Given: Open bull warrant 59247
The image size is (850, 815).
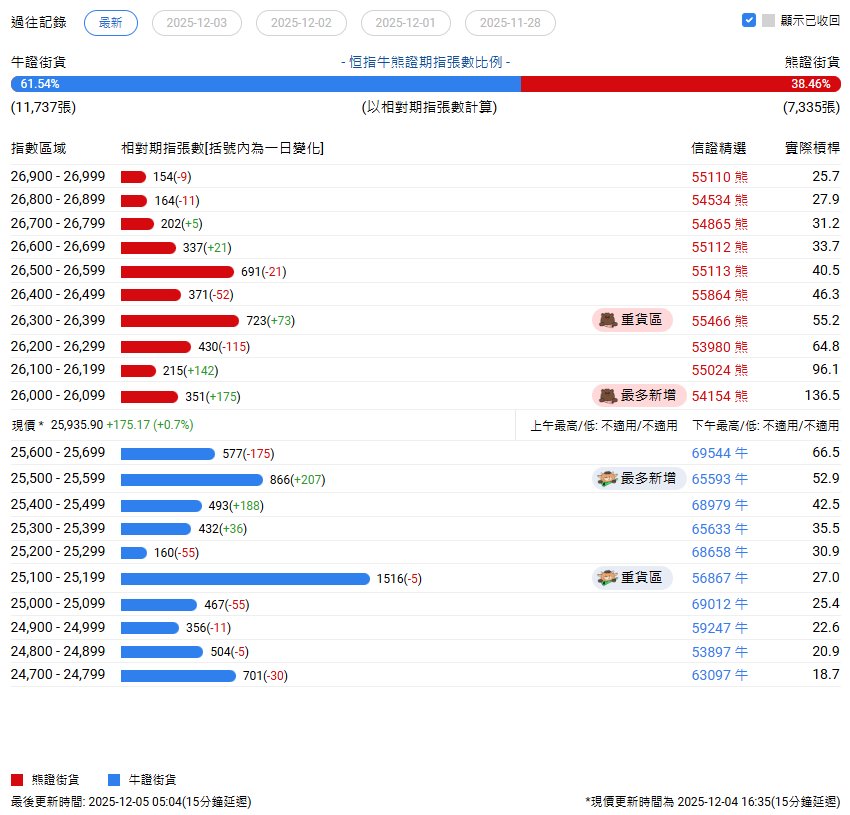Looking at the screenshot, I should pos(719,628).
